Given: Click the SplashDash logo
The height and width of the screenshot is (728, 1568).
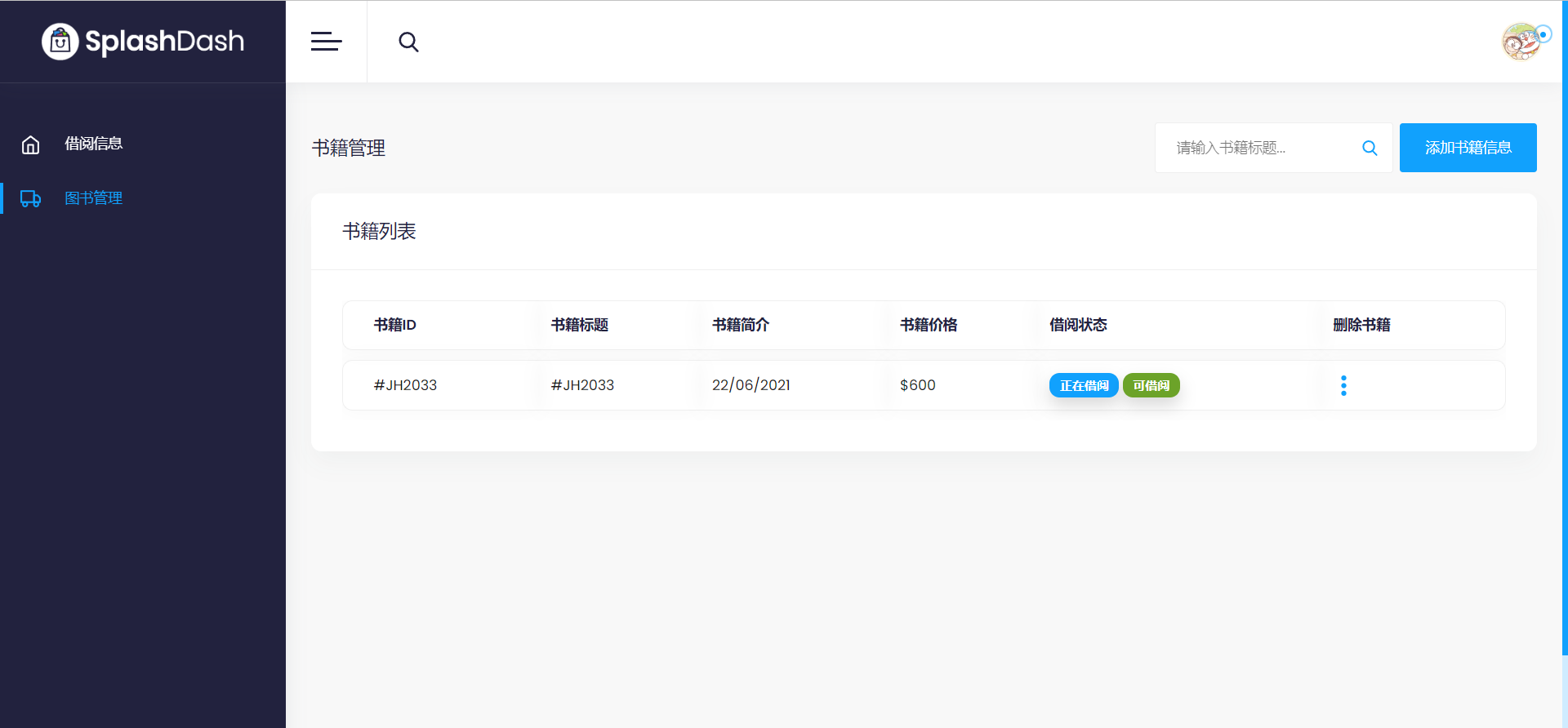Looking at the screenshot, I should pos(143,41).
